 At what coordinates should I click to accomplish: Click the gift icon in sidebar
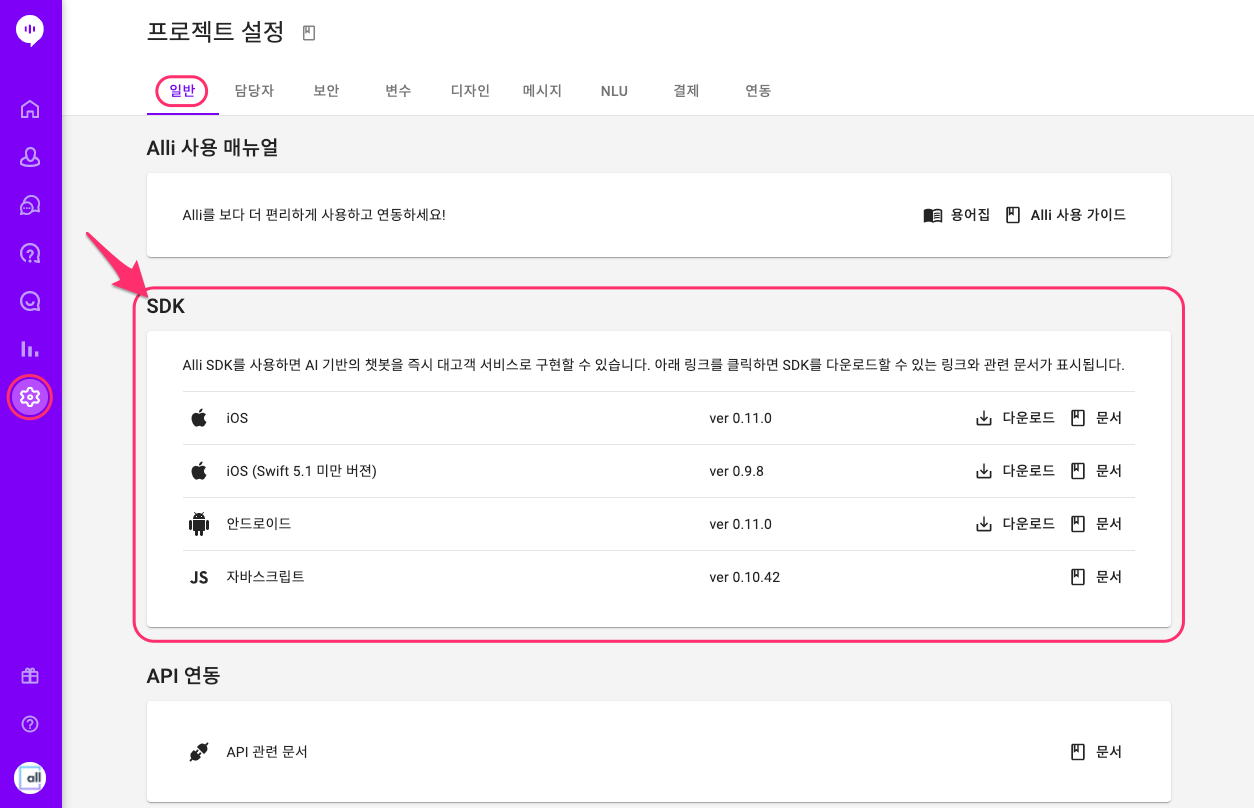point(30,676)
